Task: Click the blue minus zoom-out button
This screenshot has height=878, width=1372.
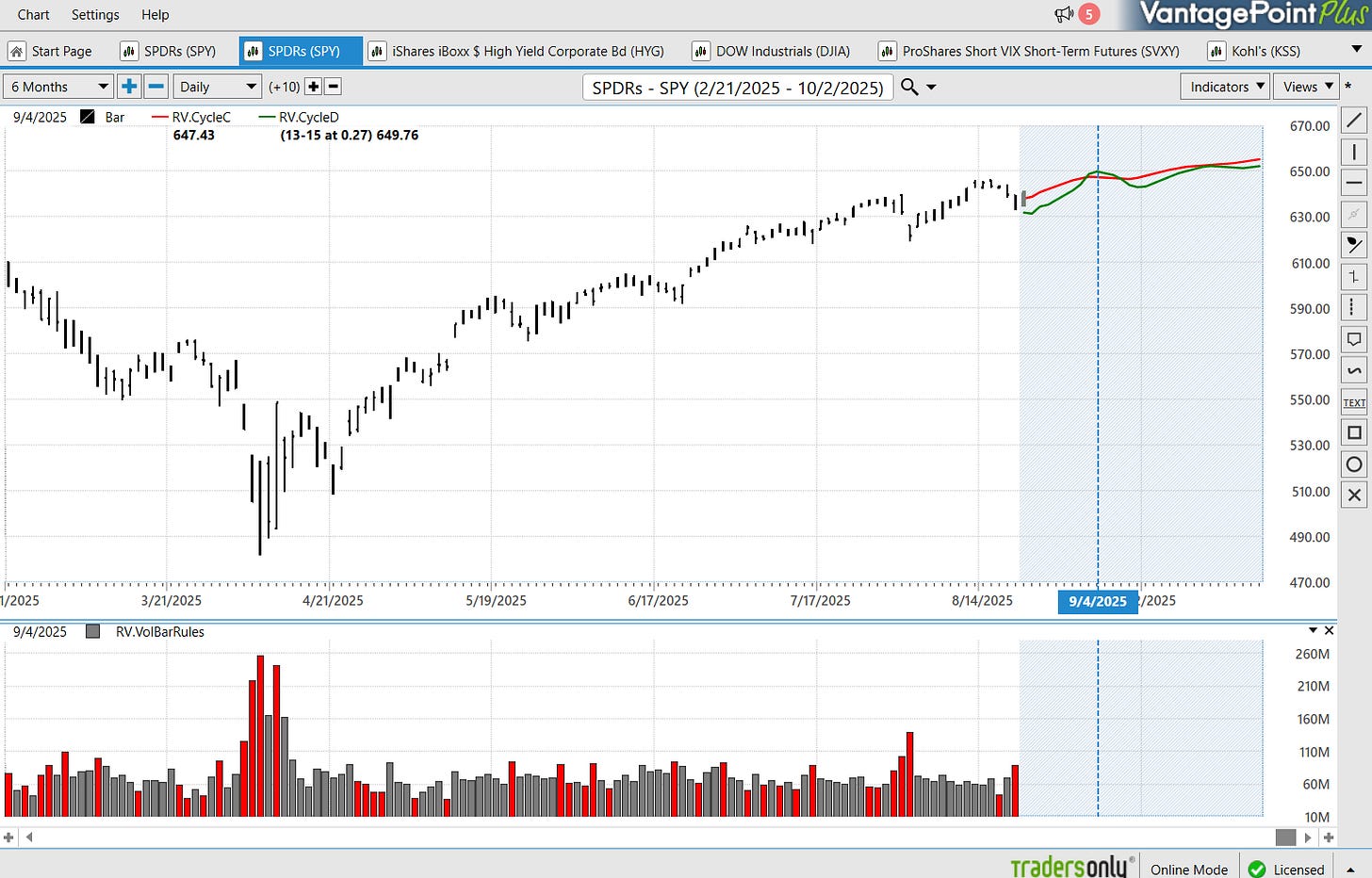Action: pyautogui.click(x=156, y=87)
